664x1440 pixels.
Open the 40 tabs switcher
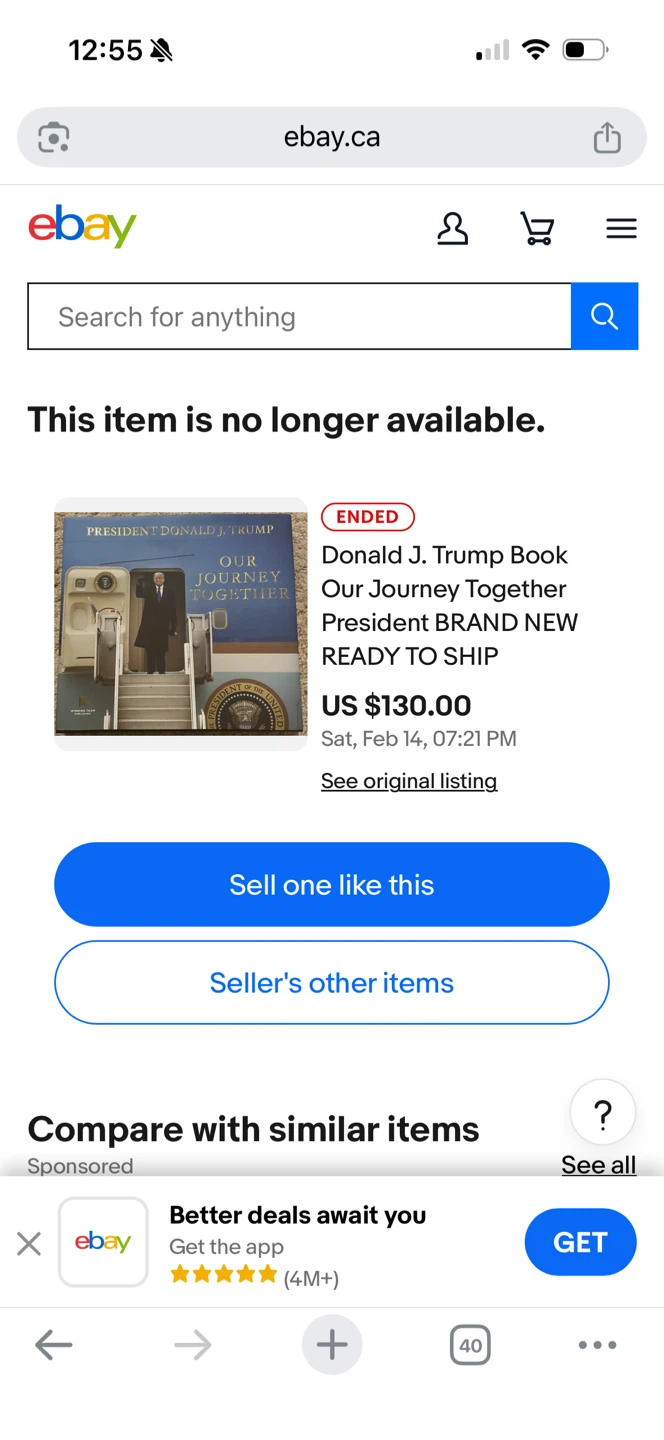point(470,1345)
